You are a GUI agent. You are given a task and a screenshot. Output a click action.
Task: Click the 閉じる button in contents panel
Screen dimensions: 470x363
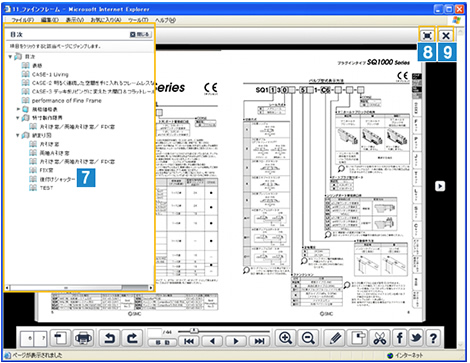140,34
